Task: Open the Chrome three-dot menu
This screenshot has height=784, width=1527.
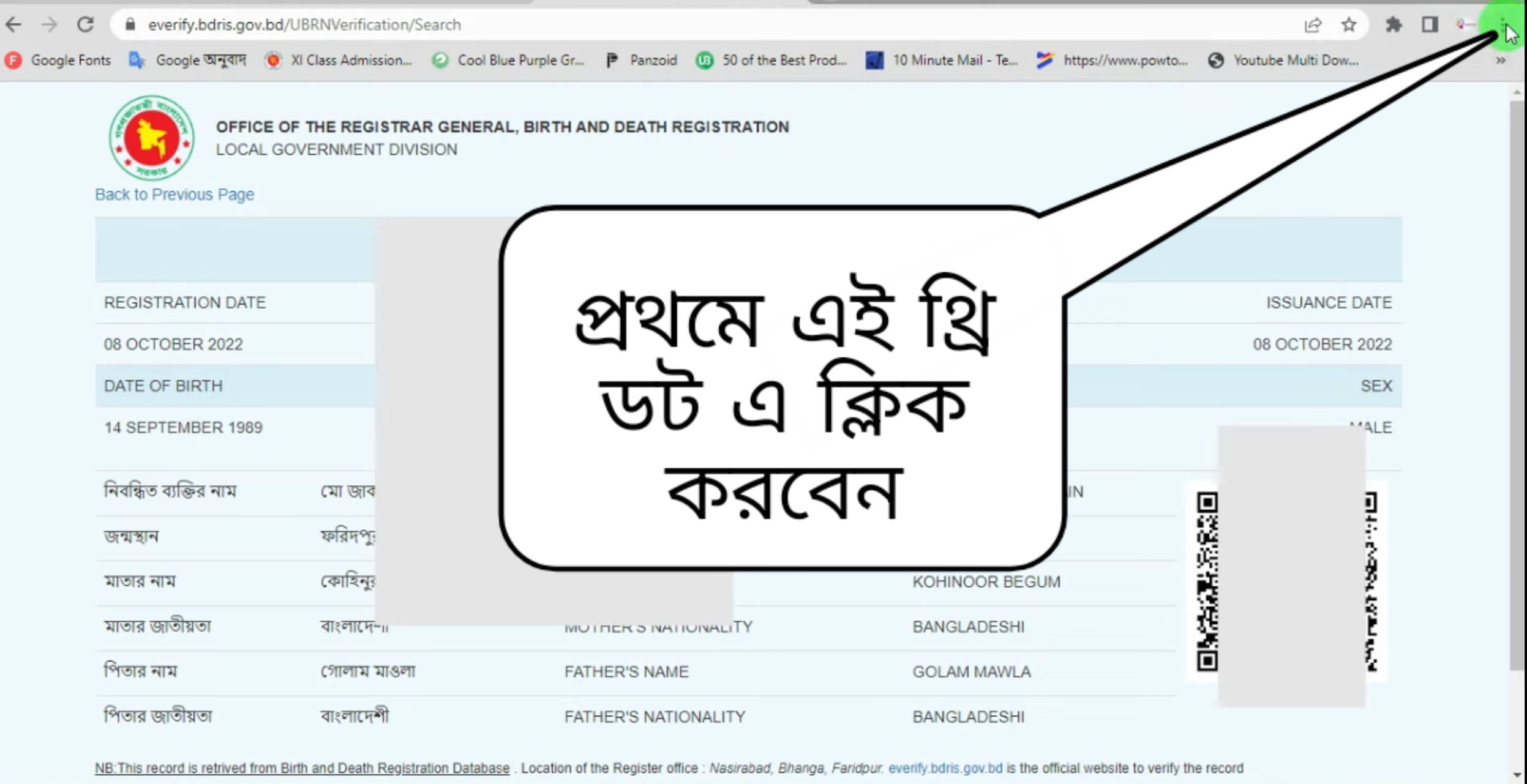Action: pos(1503,24)
